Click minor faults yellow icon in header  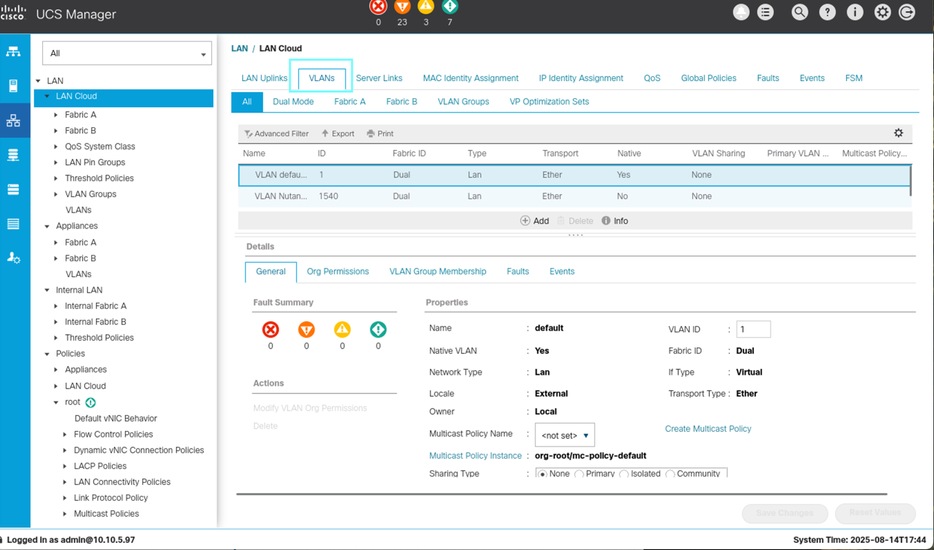coord(426,7)
